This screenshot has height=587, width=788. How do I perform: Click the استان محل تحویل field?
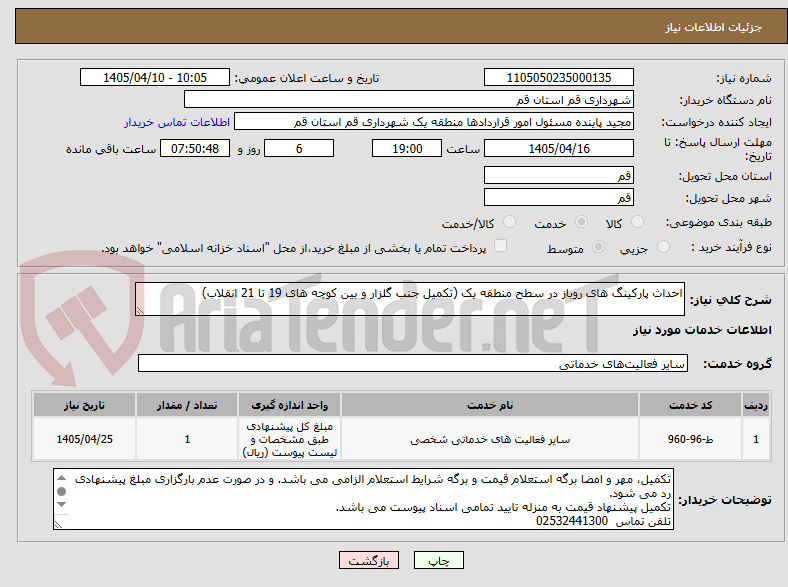[558, 175]
